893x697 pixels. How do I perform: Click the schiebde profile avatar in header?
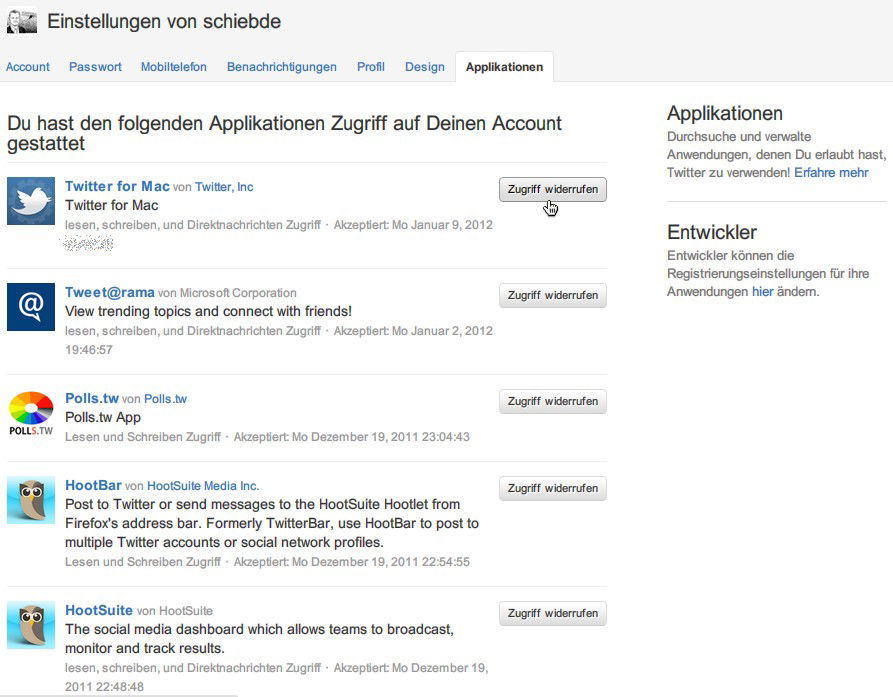tap(22, 20)
